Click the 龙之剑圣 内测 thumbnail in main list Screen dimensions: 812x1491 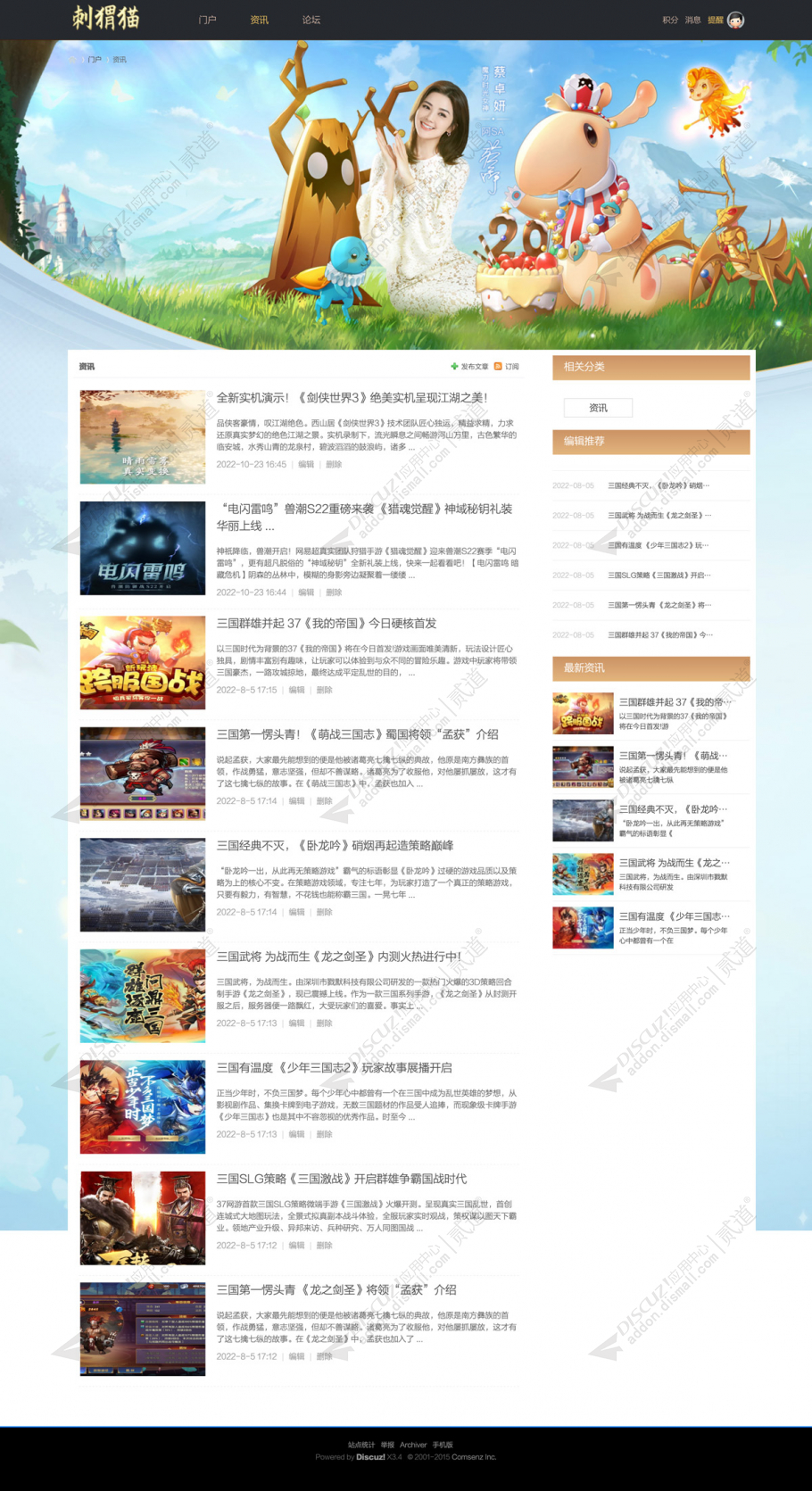tap(143, 996)
